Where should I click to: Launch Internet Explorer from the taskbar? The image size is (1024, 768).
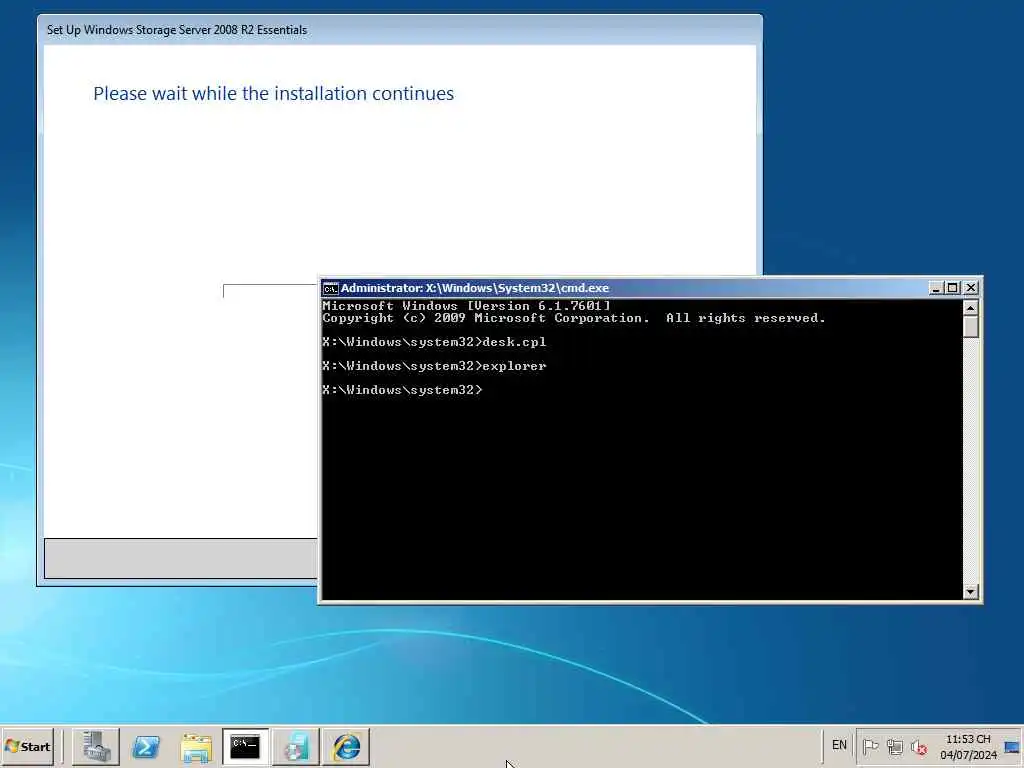(346, 746)
